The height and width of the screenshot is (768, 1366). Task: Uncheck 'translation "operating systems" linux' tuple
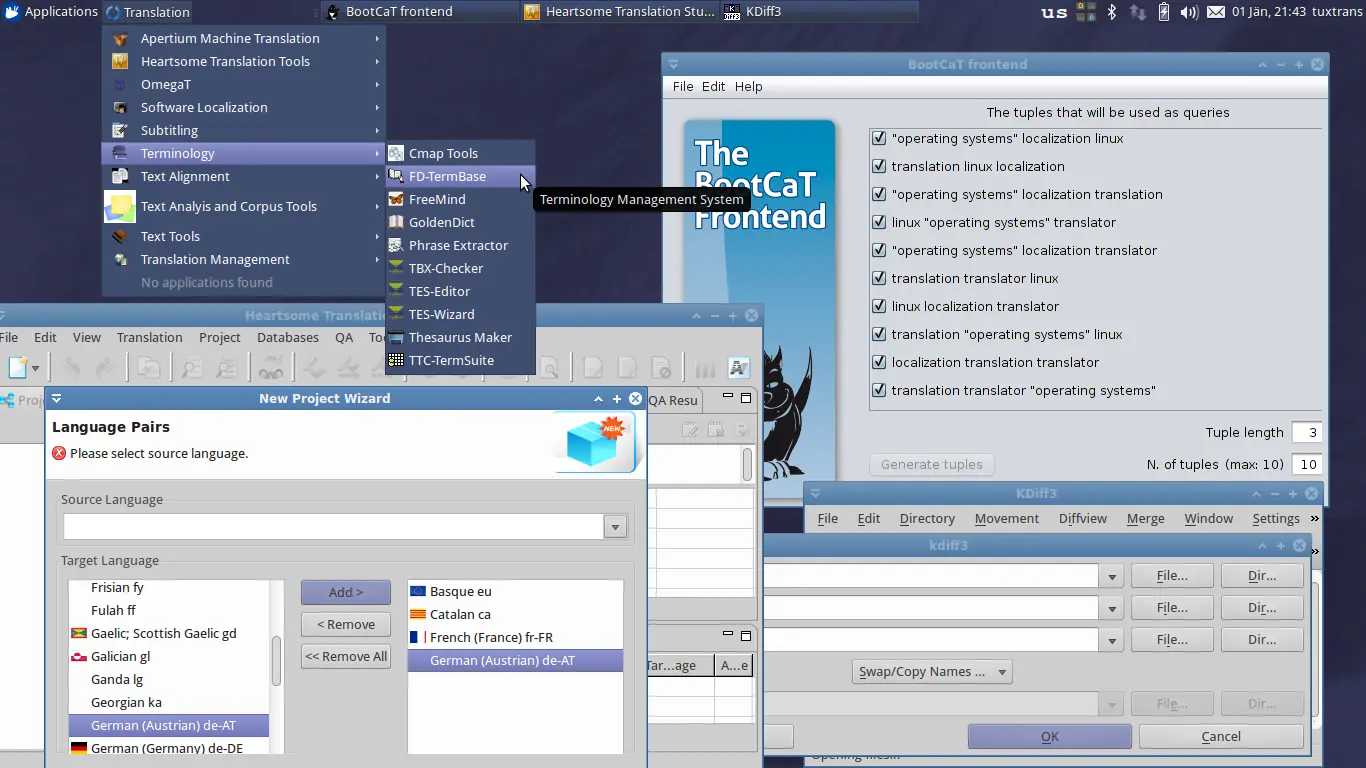(x=879, y=334)
